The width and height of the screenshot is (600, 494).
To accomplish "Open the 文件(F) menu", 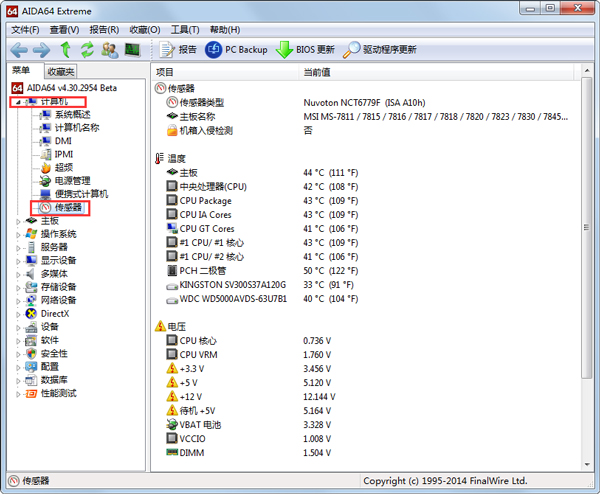I will coord(25,30).
